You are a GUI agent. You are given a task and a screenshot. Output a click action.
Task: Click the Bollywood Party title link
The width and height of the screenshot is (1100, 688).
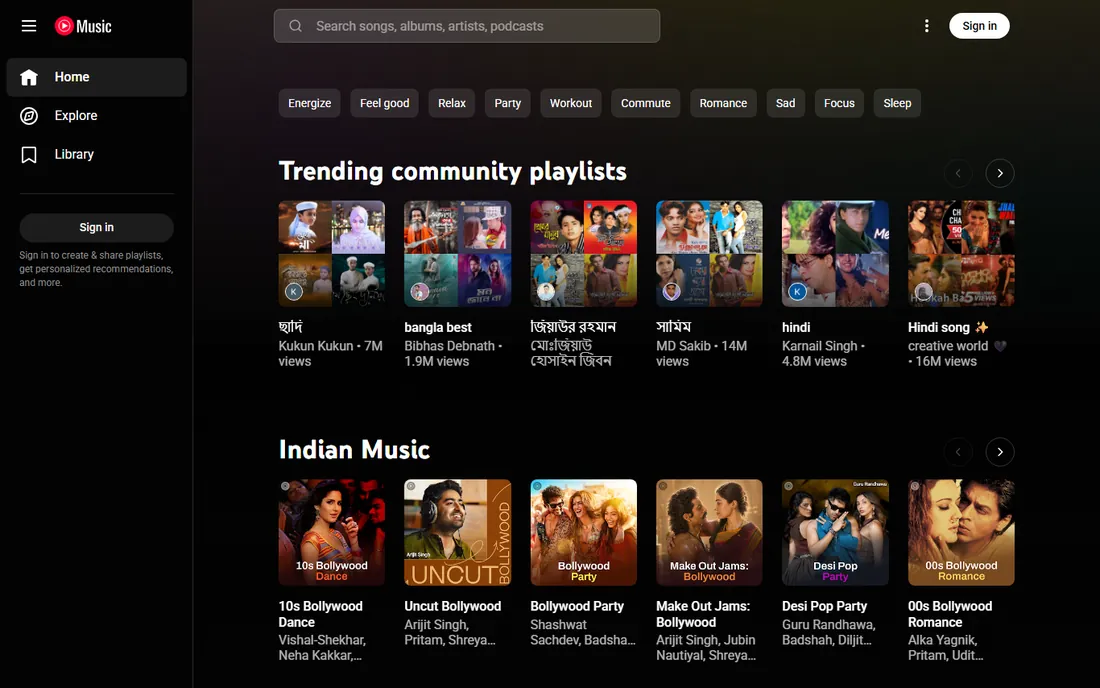(577, 606)
